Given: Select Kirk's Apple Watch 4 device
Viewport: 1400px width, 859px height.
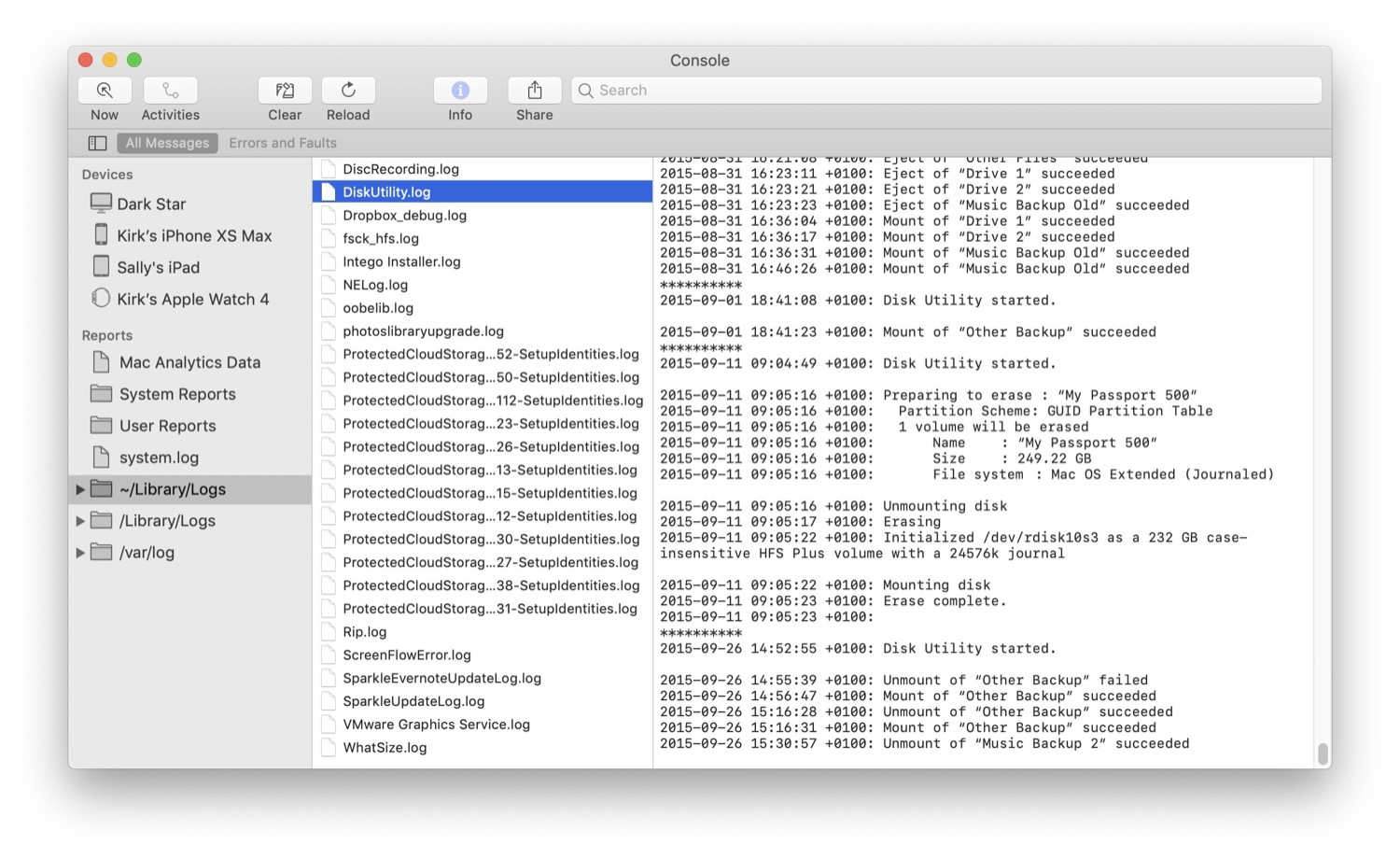Looking at the screenshot, I should point(191,299).
